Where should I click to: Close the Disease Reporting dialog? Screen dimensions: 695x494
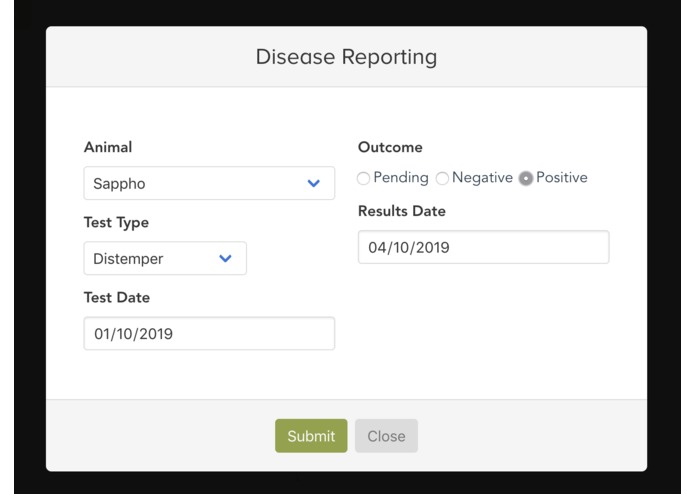pos(386,436)
